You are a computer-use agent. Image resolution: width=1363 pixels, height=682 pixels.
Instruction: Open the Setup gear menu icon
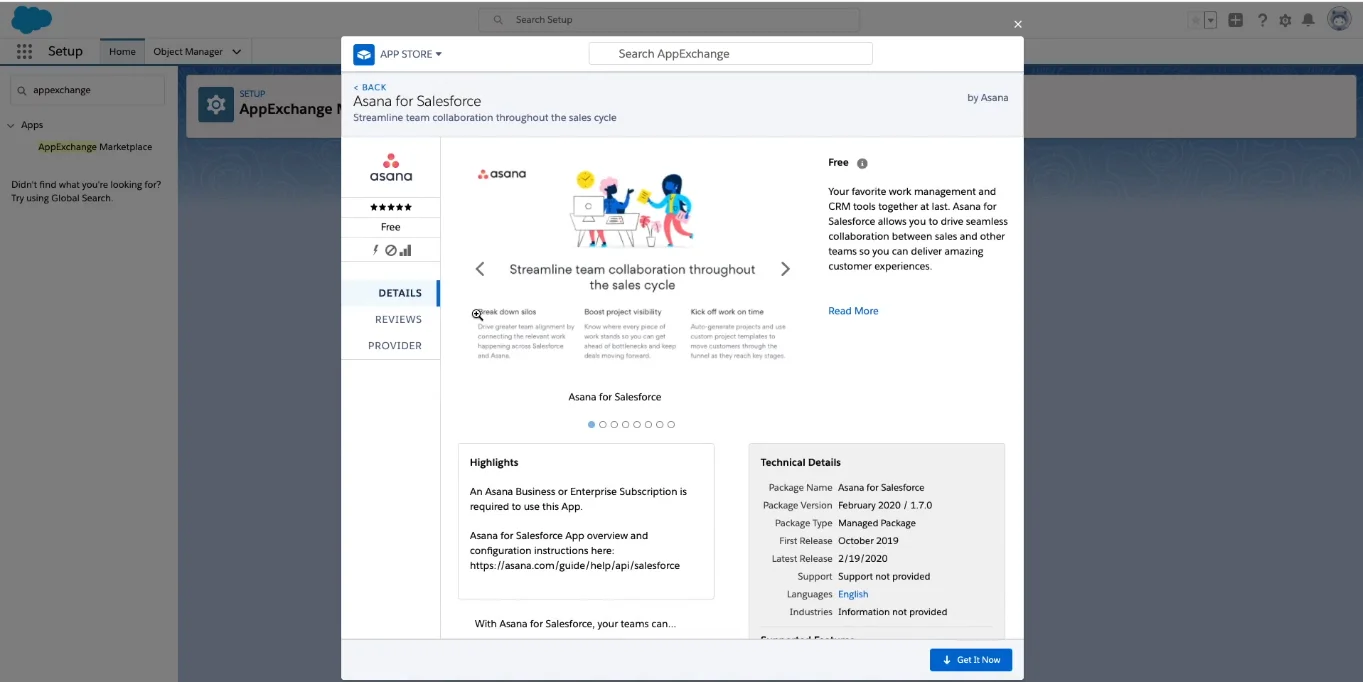tap(1285, 20)
